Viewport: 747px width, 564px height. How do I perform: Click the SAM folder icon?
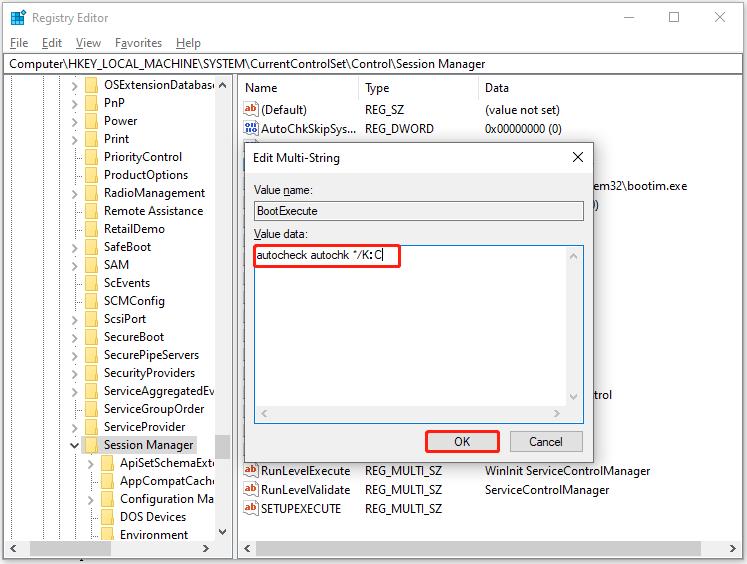pos(91,265)
